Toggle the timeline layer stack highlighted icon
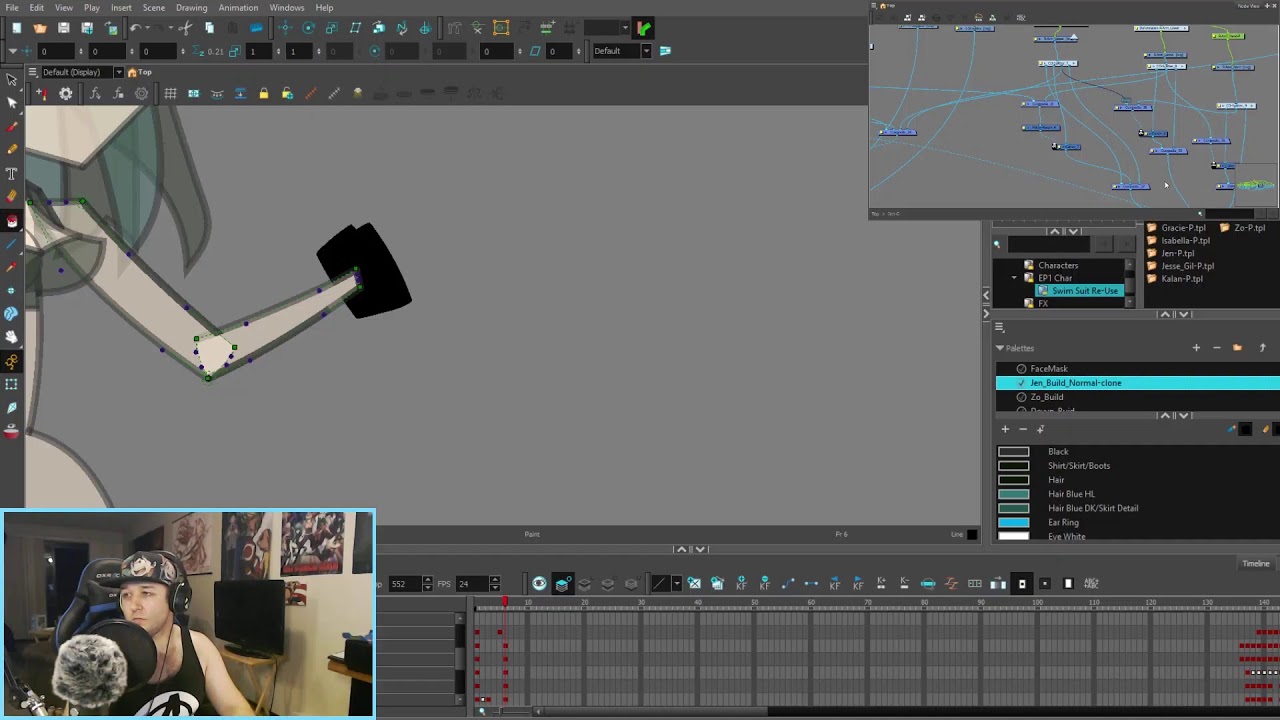The height and width of the screenshot is (720, 1280). coord(562,584)
